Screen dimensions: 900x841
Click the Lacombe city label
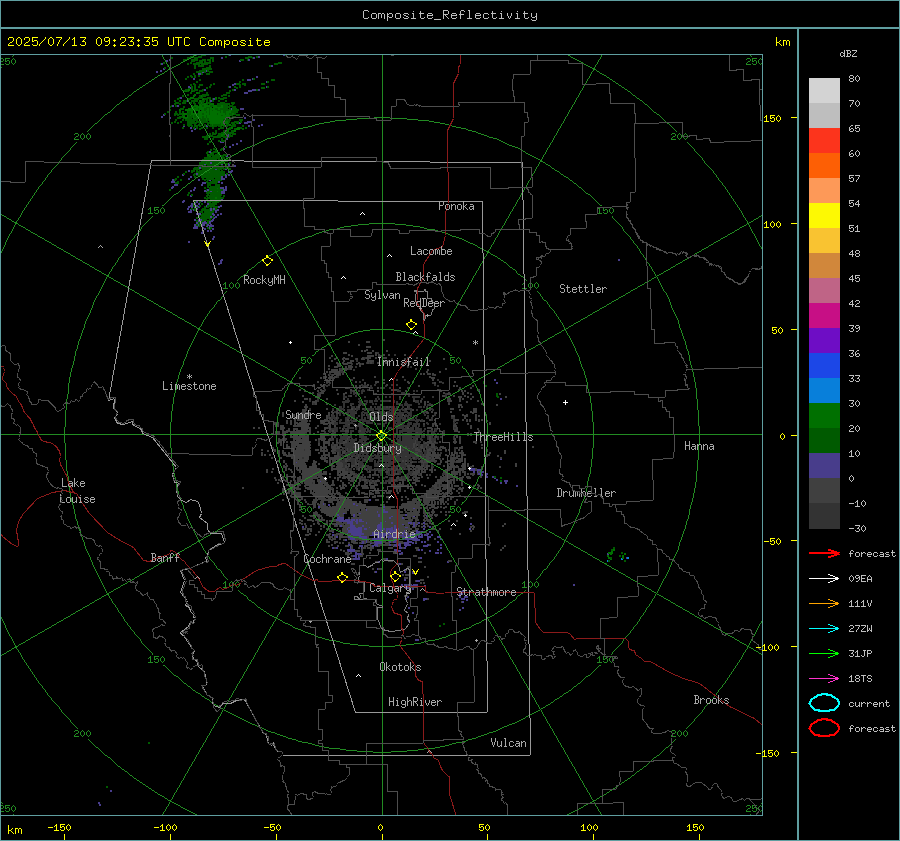[x=431, y=251]
